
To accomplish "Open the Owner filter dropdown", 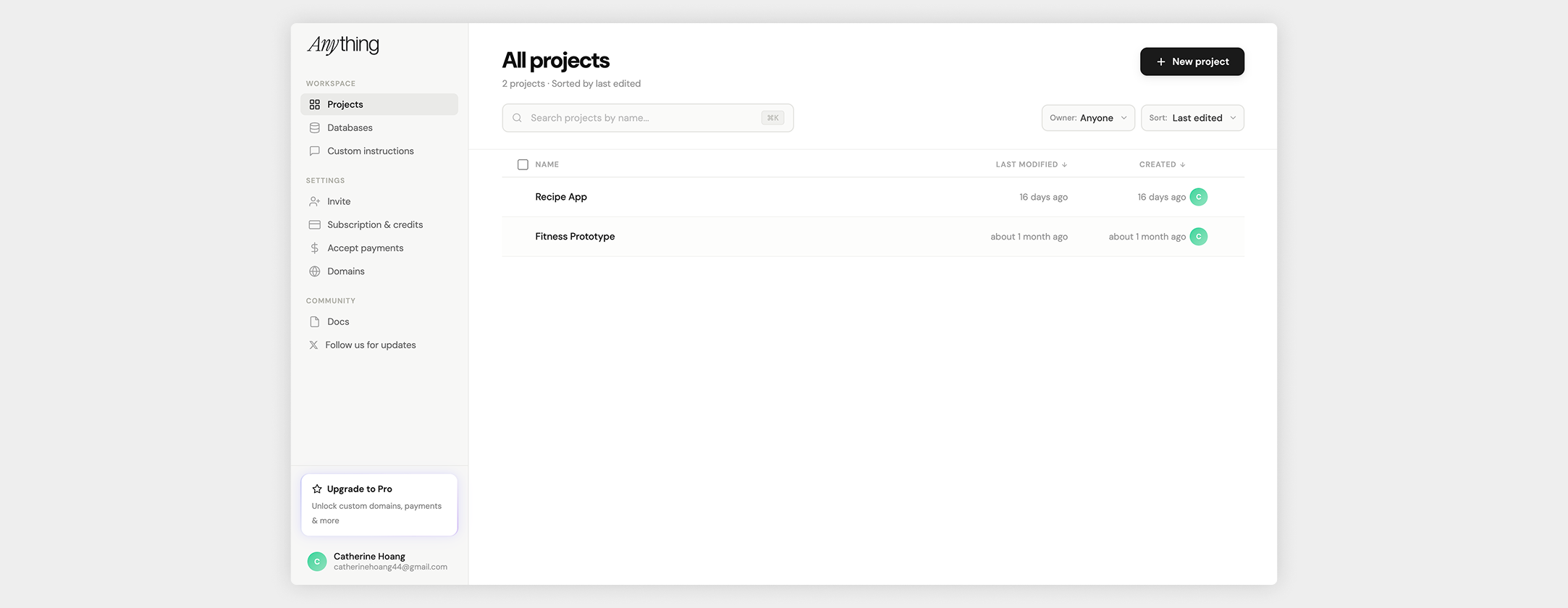I will tap(1087, 118).
